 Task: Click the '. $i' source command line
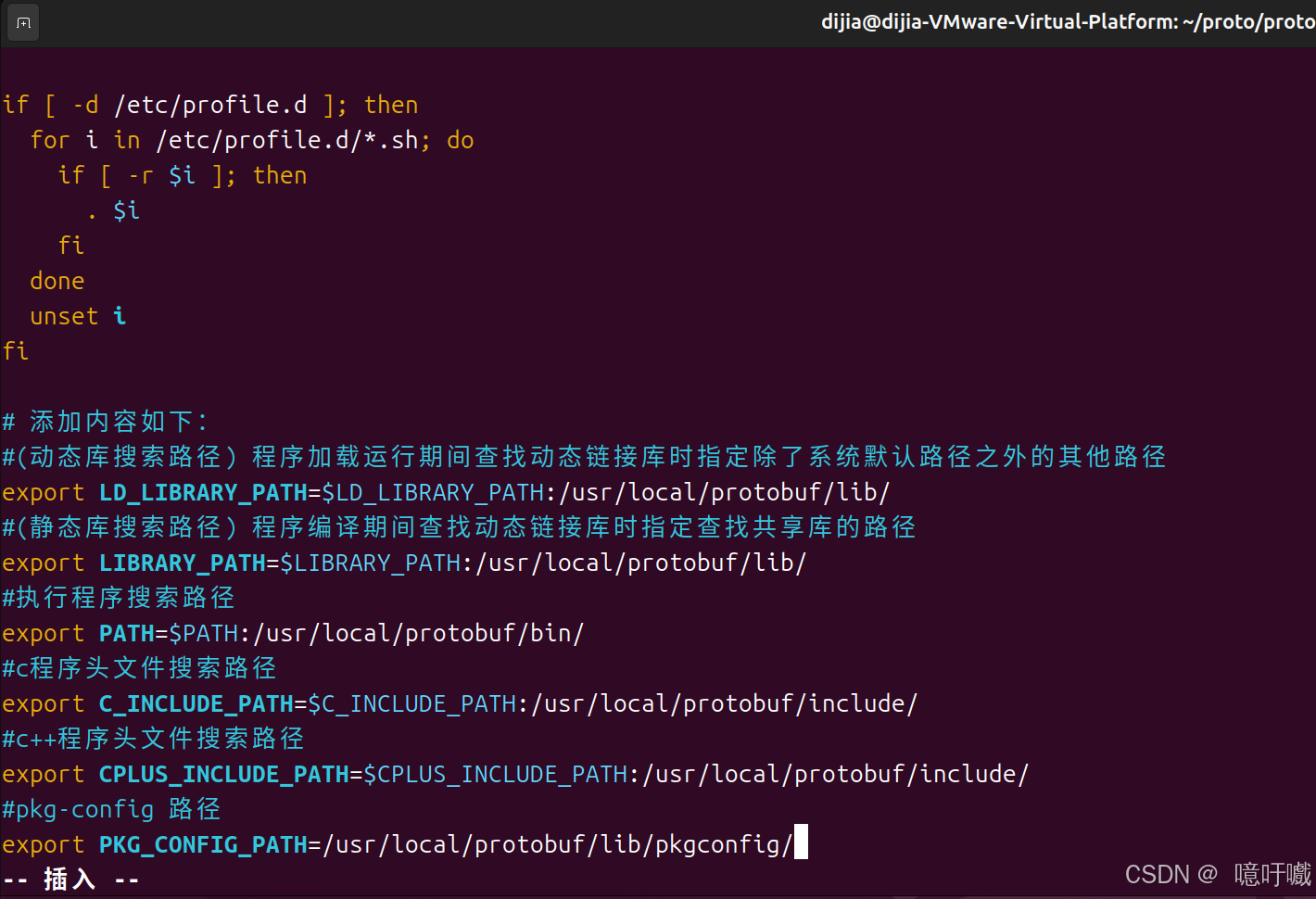[113, 210]
